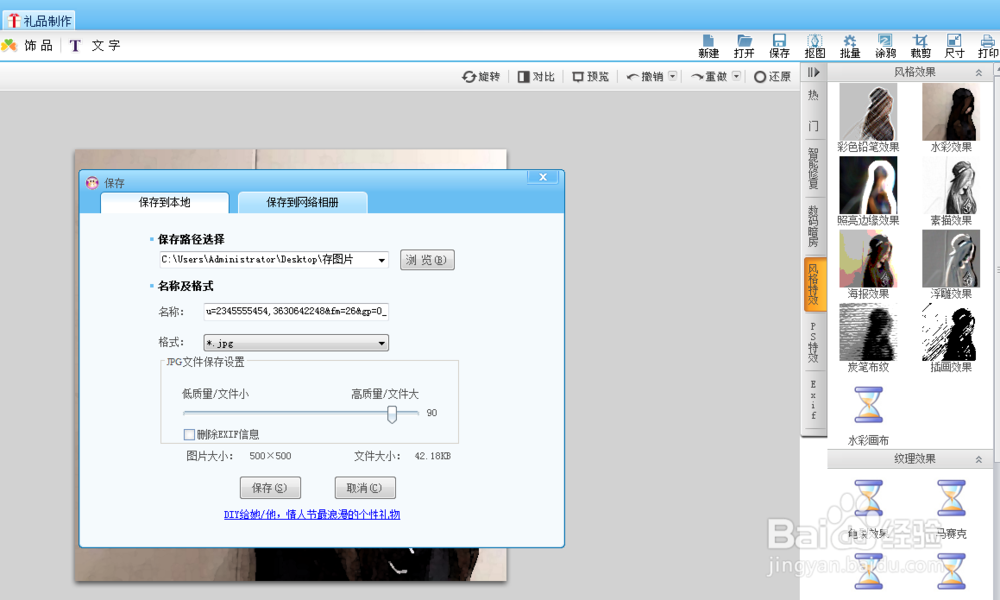Screen dimensions: 1000x600
Task: Click the 新建 (New) toolbar icon
Action: tap(708, 46)
